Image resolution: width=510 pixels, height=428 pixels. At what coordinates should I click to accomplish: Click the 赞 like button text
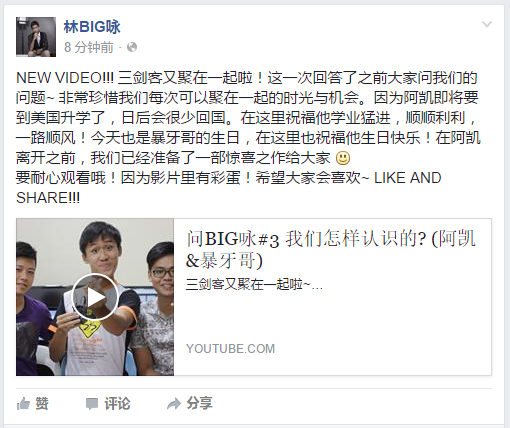click(42, 404)
